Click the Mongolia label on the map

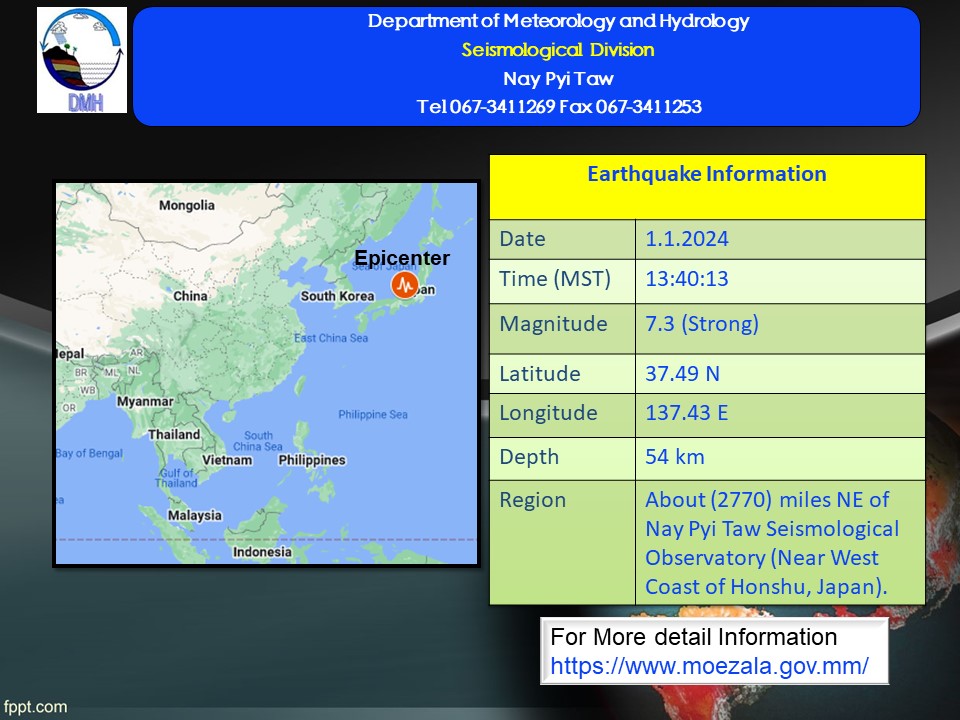[x=187, y=205]
